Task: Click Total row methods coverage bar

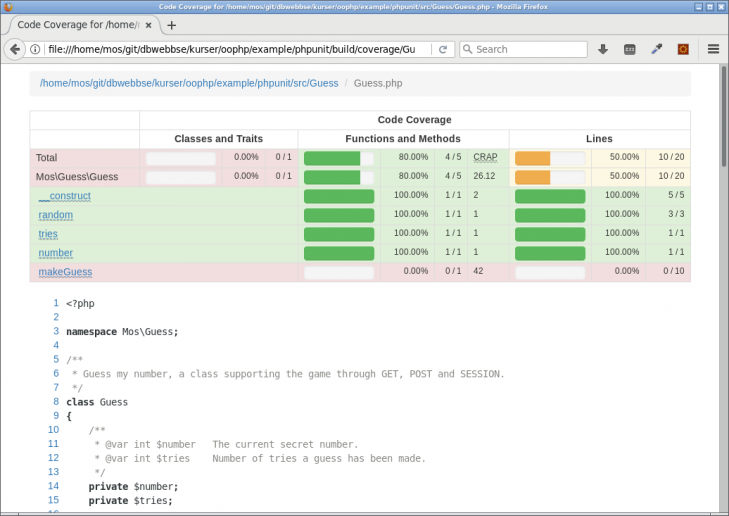Action: pyautogui.click(x=339, y=158)
